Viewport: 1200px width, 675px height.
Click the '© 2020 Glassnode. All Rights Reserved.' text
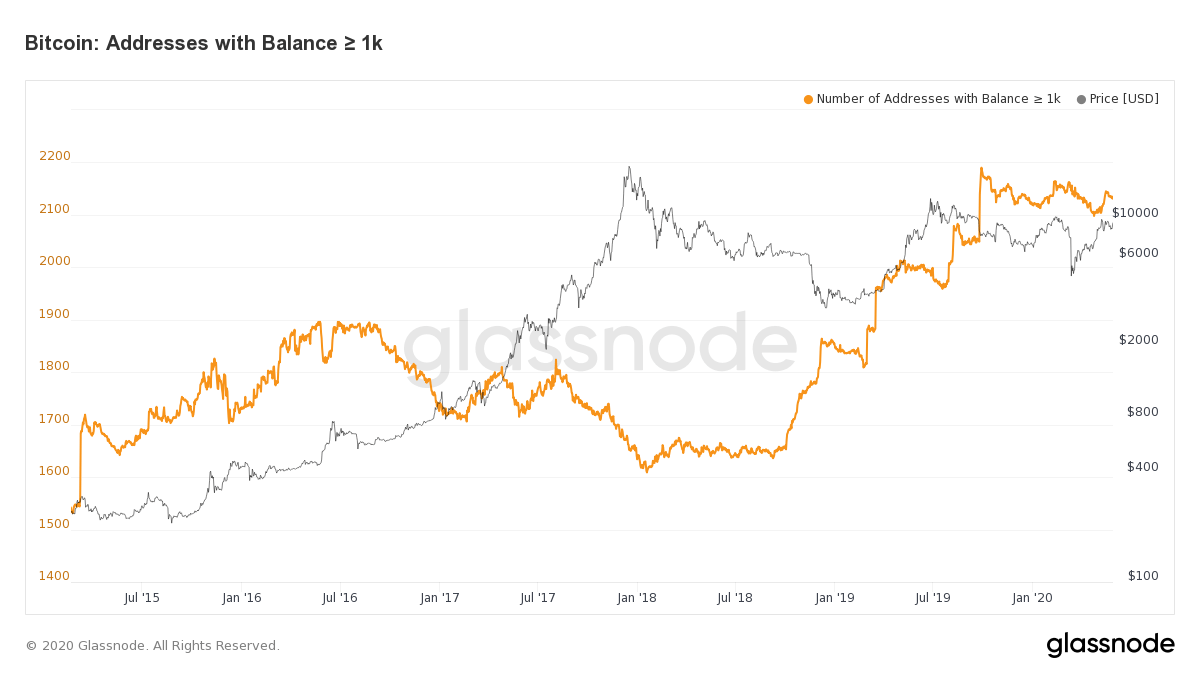click(153, 646)
